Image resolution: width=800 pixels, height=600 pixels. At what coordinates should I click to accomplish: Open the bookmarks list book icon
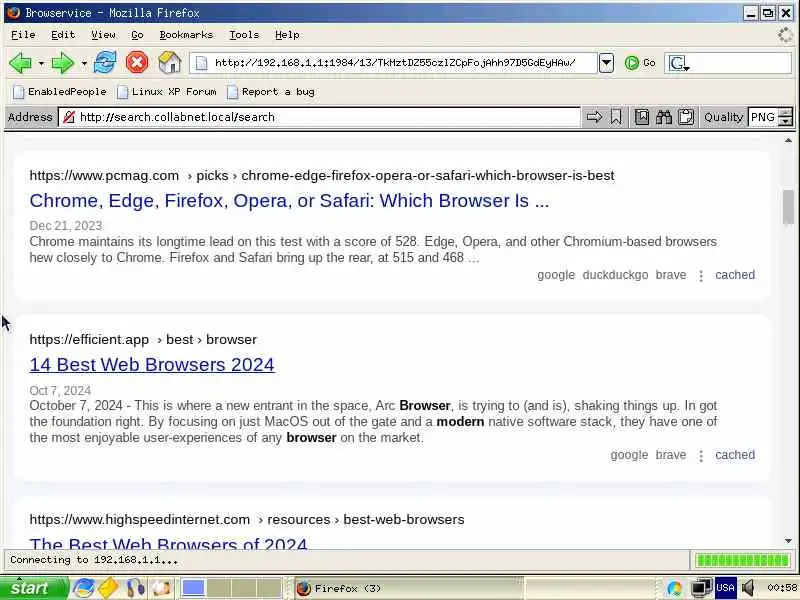click(x=642, y=117)
